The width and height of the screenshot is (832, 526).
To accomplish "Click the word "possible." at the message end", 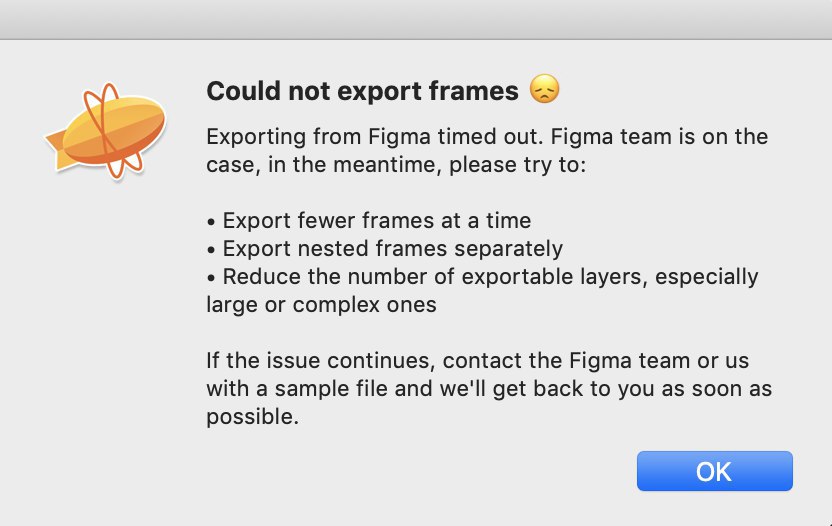I will pos(253,417).
